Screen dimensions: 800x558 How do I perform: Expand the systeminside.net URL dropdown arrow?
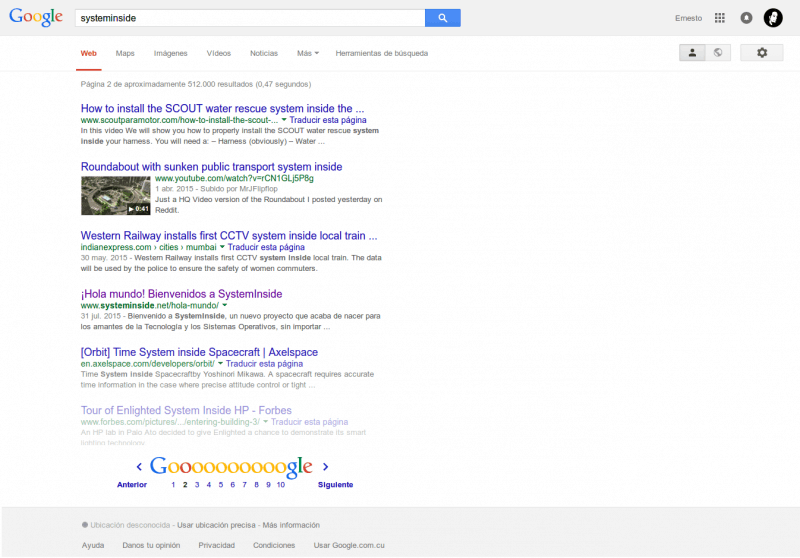[224, 306]
